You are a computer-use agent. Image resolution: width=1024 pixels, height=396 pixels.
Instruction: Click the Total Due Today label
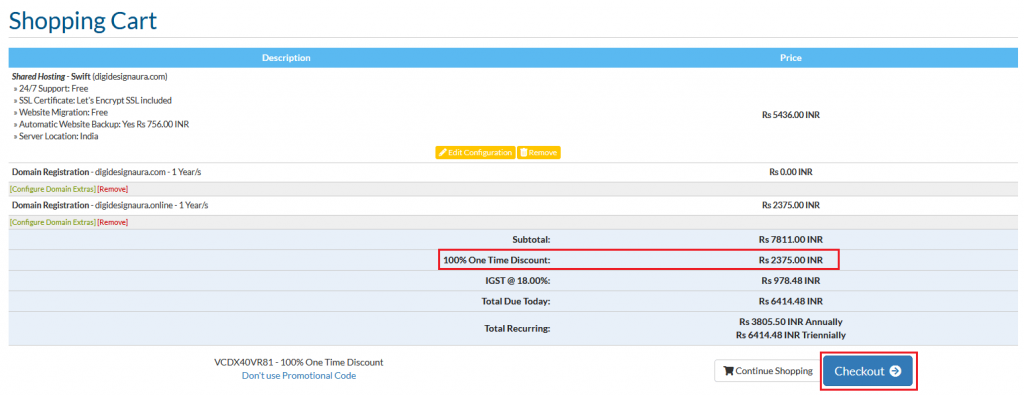(x=516, y=302)
